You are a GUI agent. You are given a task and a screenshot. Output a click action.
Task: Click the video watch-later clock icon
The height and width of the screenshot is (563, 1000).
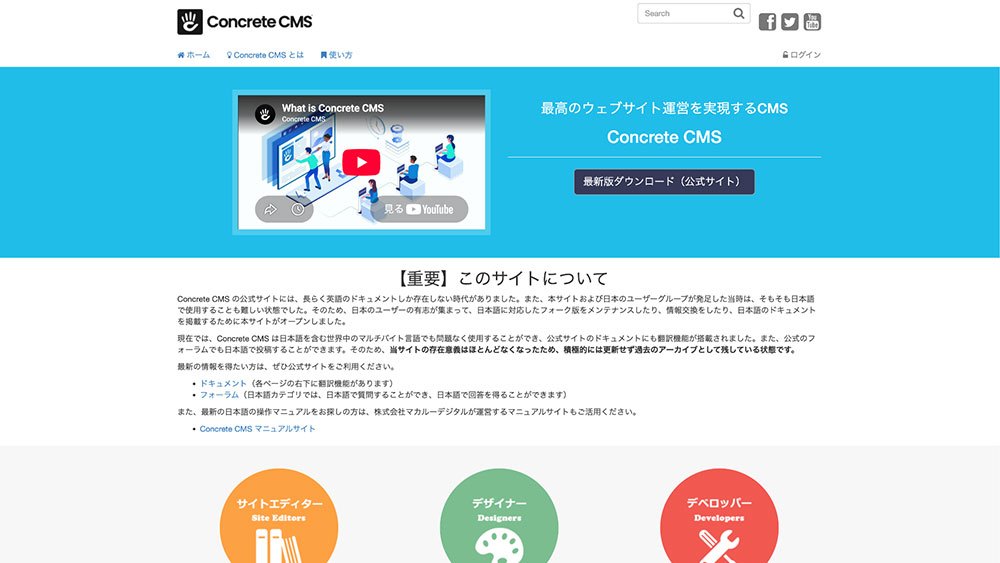click(298, 209)
